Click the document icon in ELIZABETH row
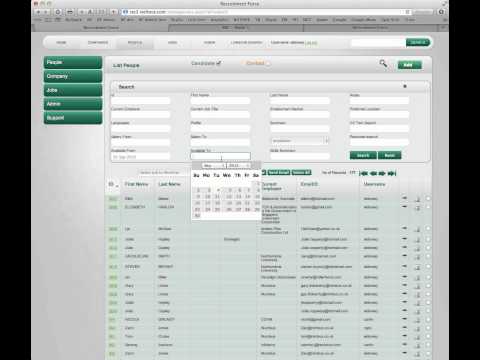The width and height of the screenshot is (480, 360). pos(417,208)
